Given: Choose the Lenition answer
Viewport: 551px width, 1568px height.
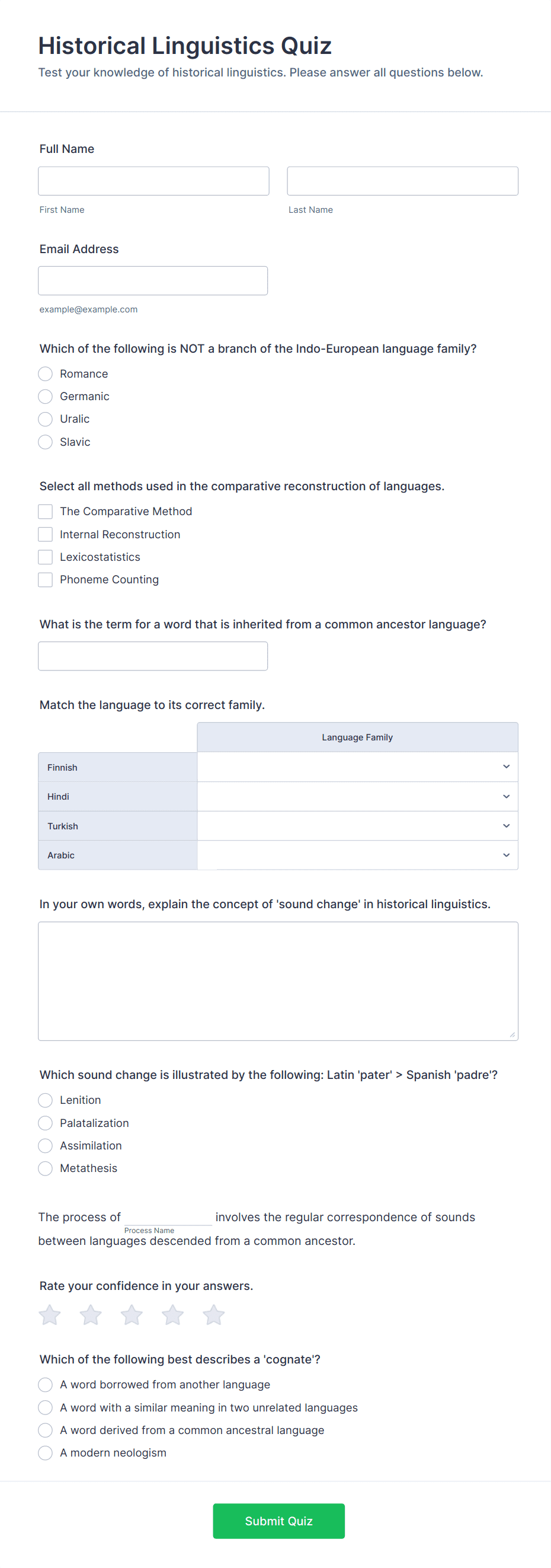Looking at the screenshot, I should pos(45,1100).
